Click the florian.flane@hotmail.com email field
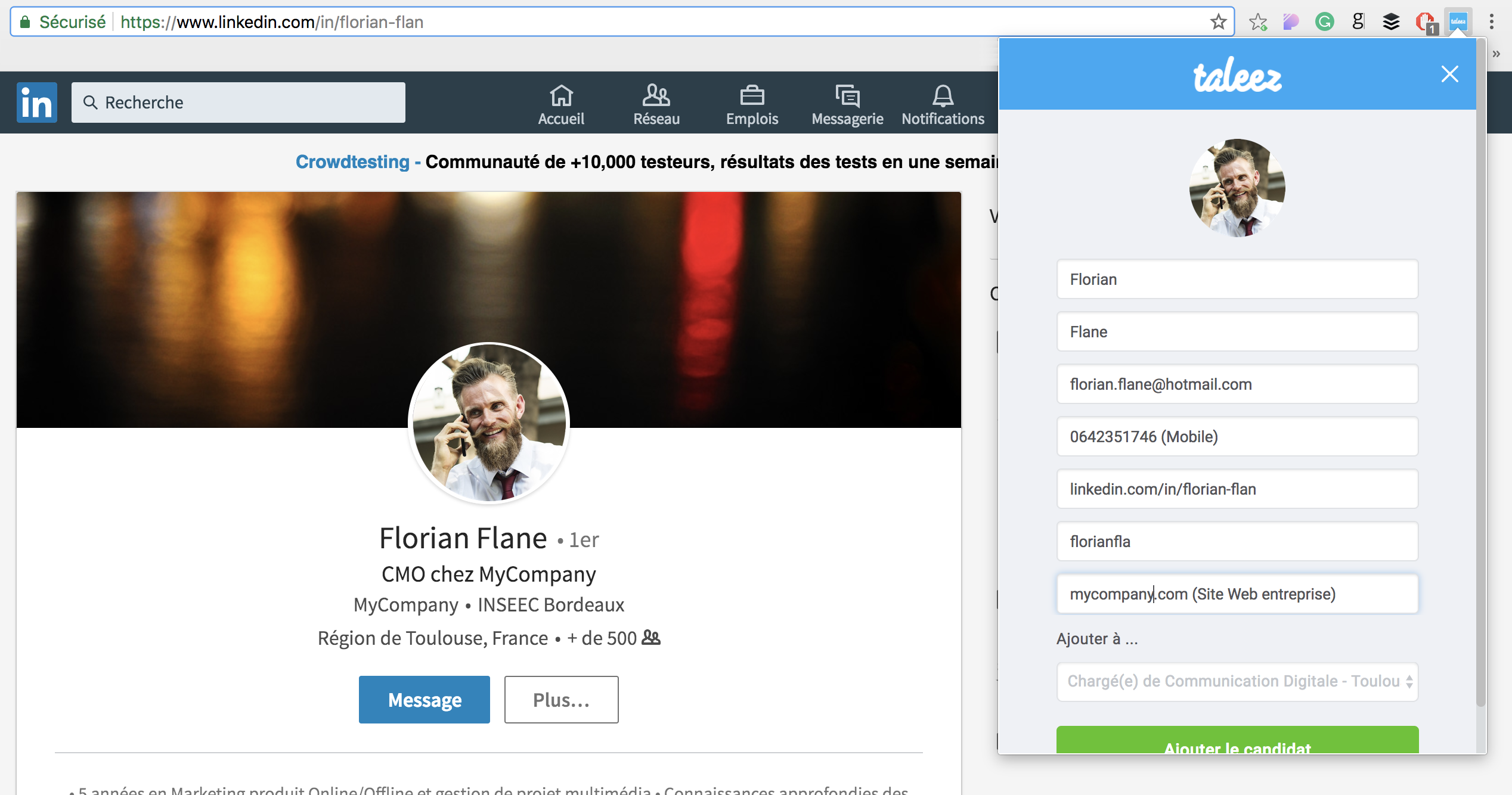Viewport: 1512px width, 795px height. tap(1237, 384)
